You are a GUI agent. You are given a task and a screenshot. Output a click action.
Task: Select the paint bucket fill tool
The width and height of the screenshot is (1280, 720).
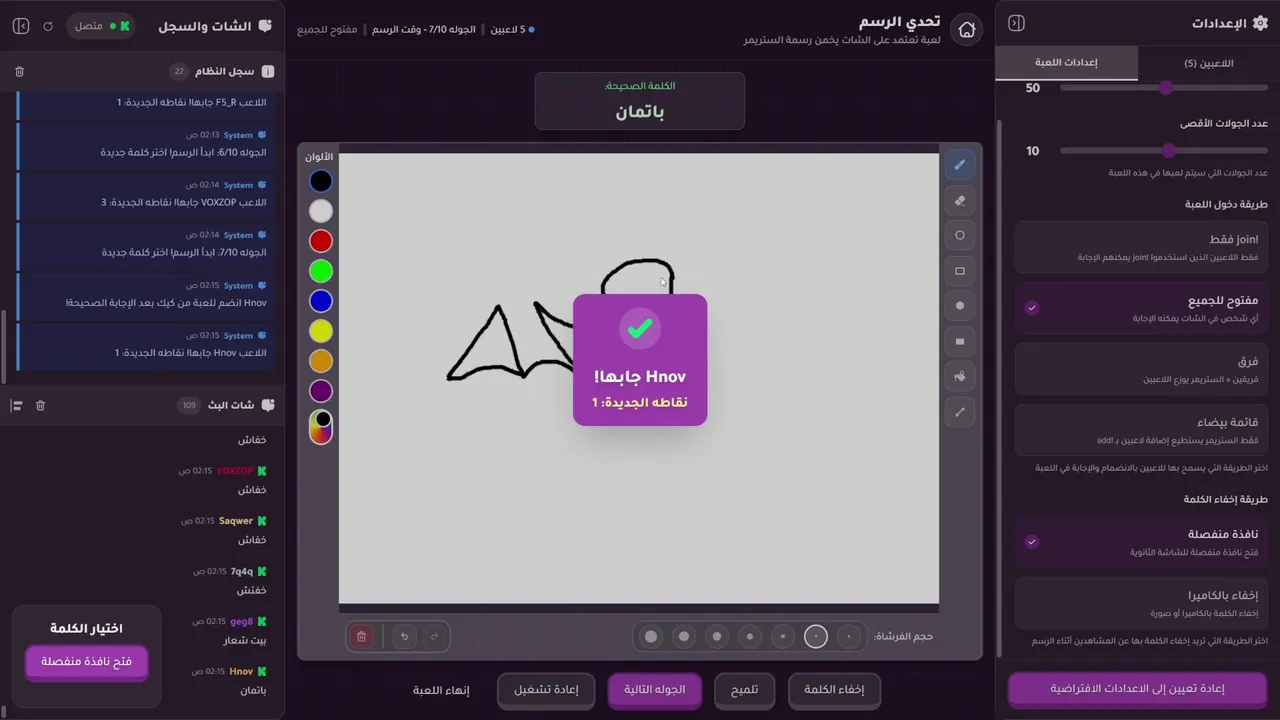pos(960,377)
